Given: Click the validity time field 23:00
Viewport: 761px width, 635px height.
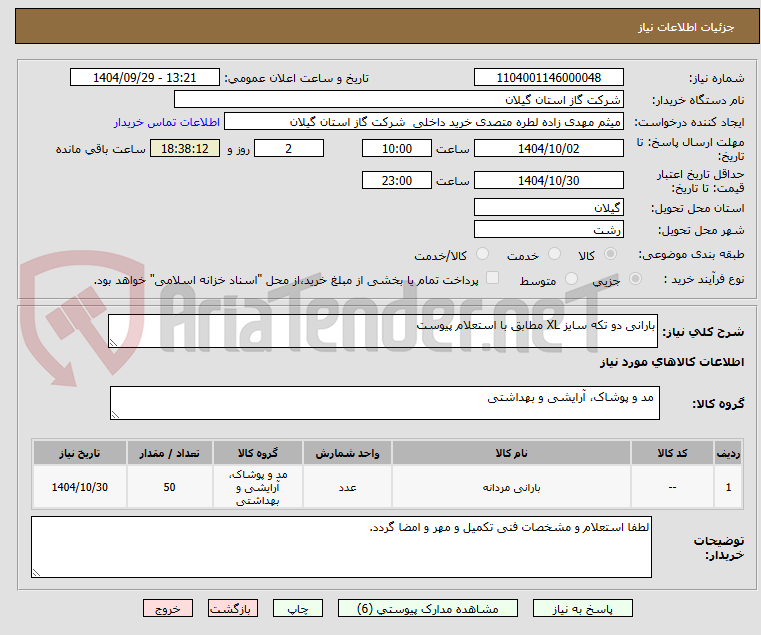Looking at the screenshot, I should pyautogui.click(x=397, y=181).
